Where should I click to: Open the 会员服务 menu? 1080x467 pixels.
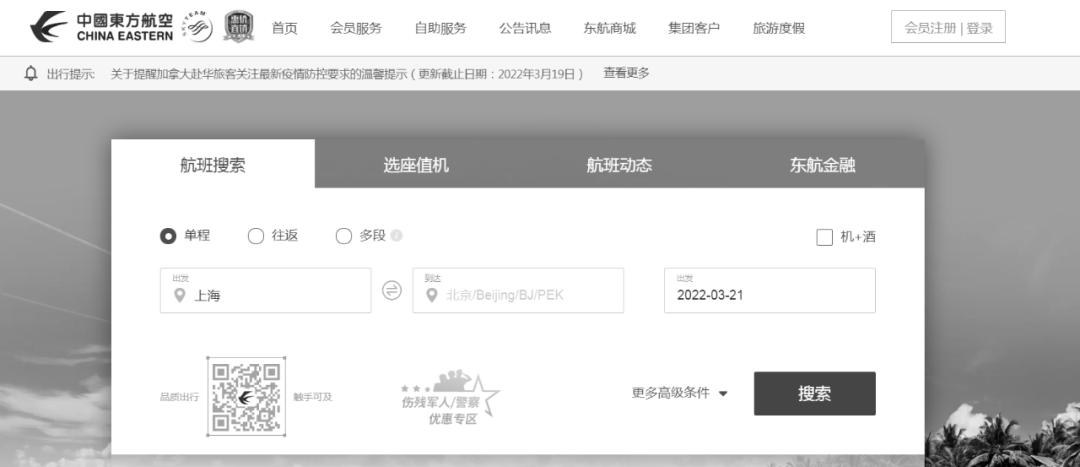pyautogui.click(x=355, y=28)
